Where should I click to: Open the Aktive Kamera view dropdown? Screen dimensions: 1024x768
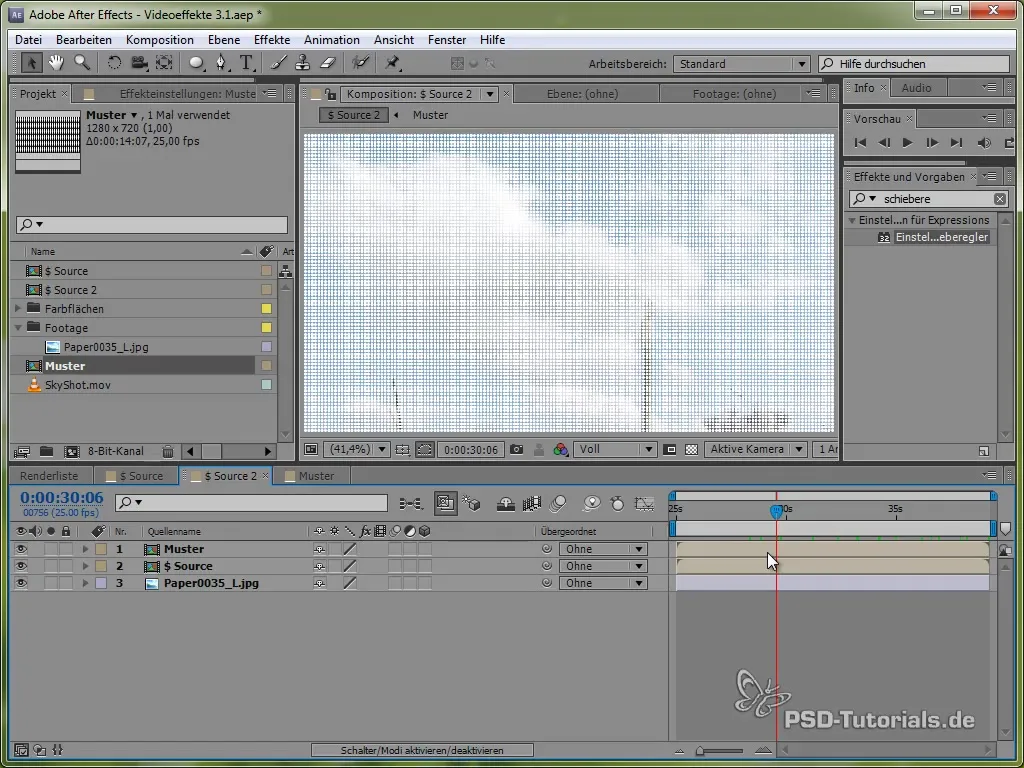click(756, 449)
